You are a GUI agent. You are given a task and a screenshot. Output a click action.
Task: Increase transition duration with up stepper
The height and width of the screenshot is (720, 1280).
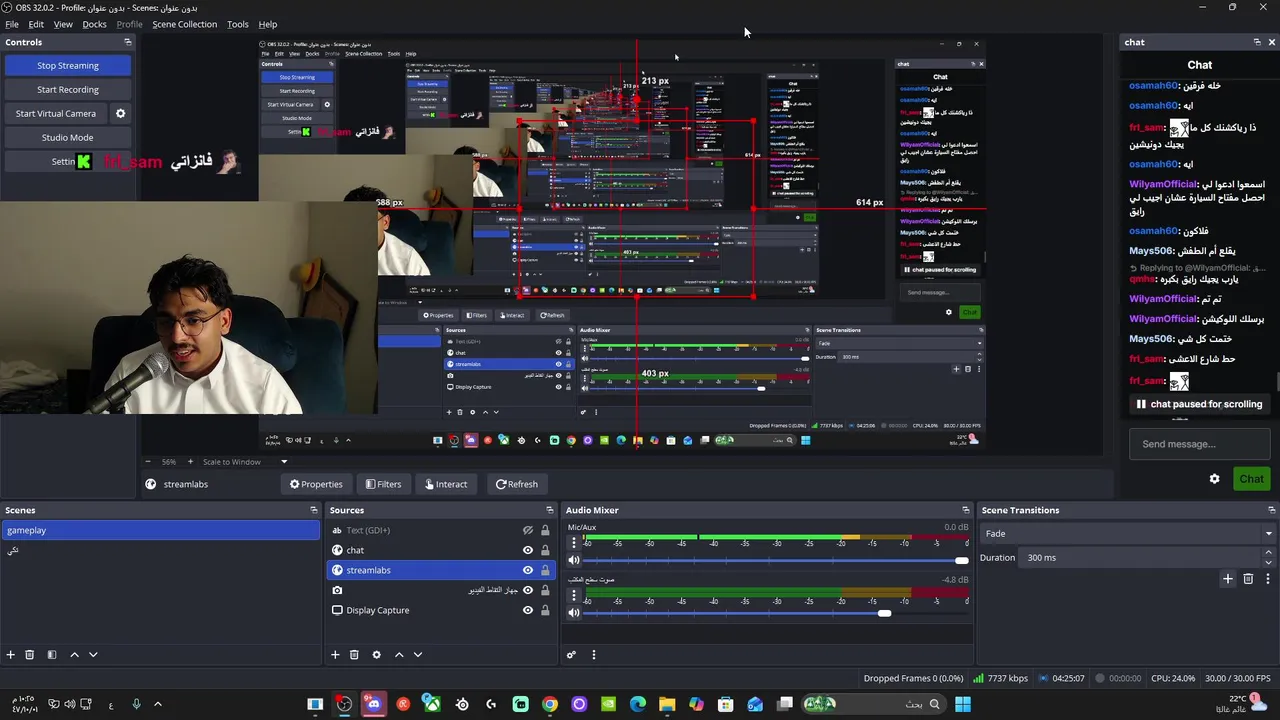[x=1268, y=554]
